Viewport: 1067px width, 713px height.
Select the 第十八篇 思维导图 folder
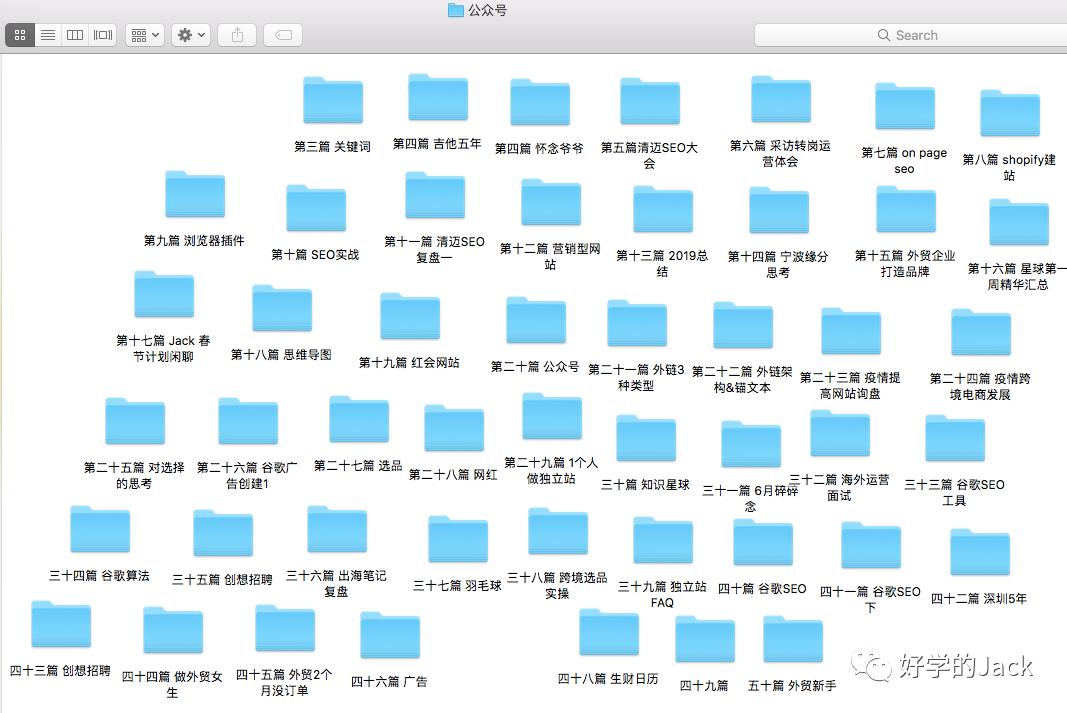[281, 307]
